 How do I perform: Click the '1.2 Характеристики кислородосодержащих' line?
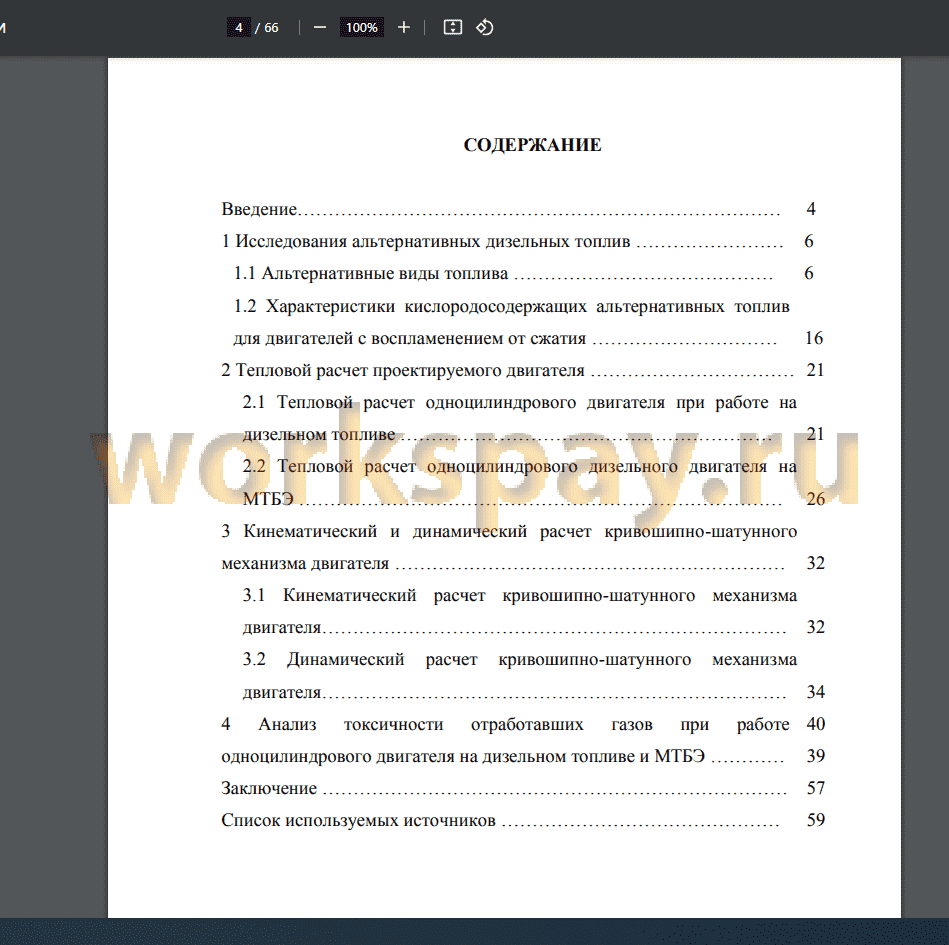tap(512, 306)
